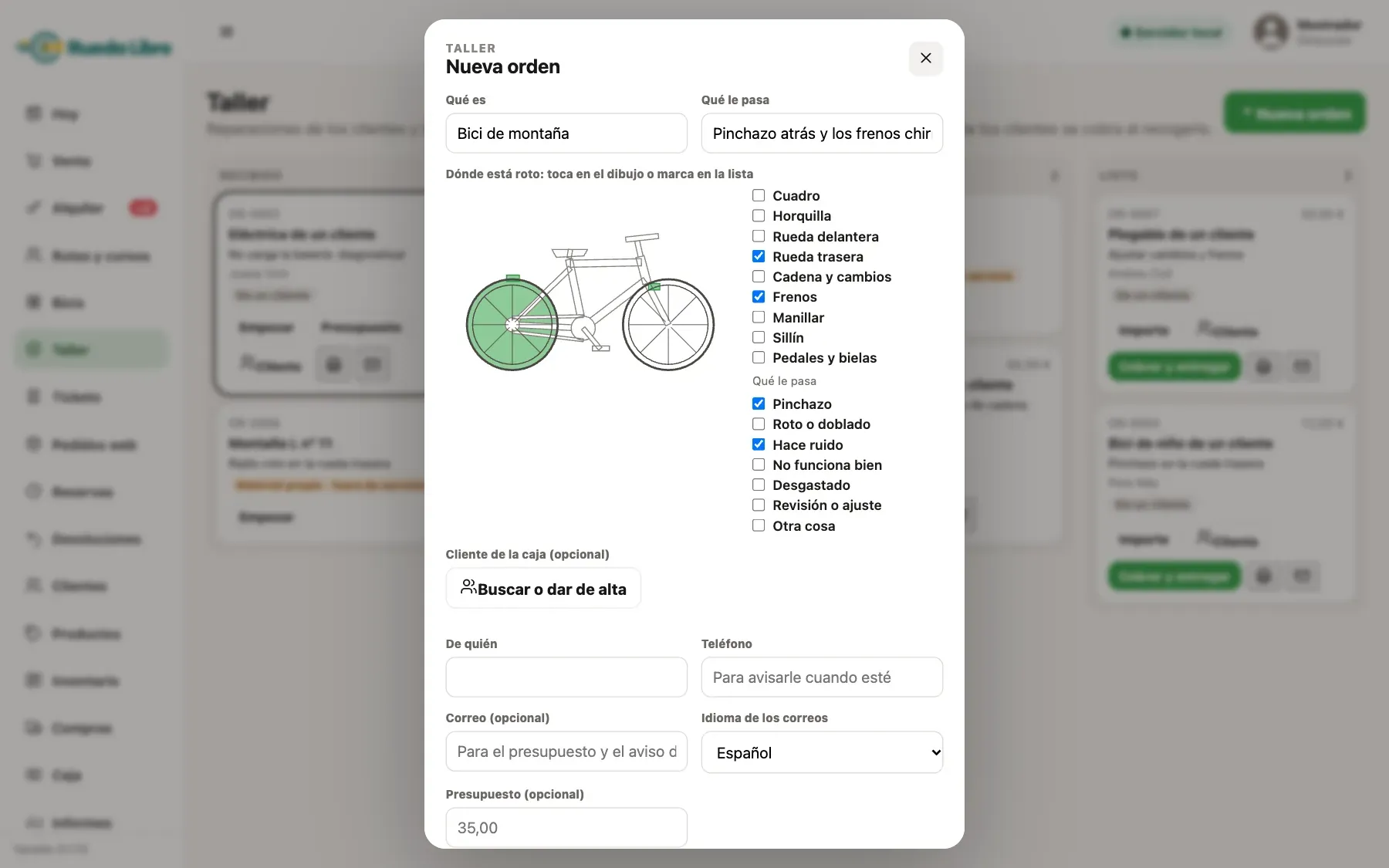1389x868 pixels.
Task: Click the sidebar toggle icon in header
Action: (x=227, y=32)
